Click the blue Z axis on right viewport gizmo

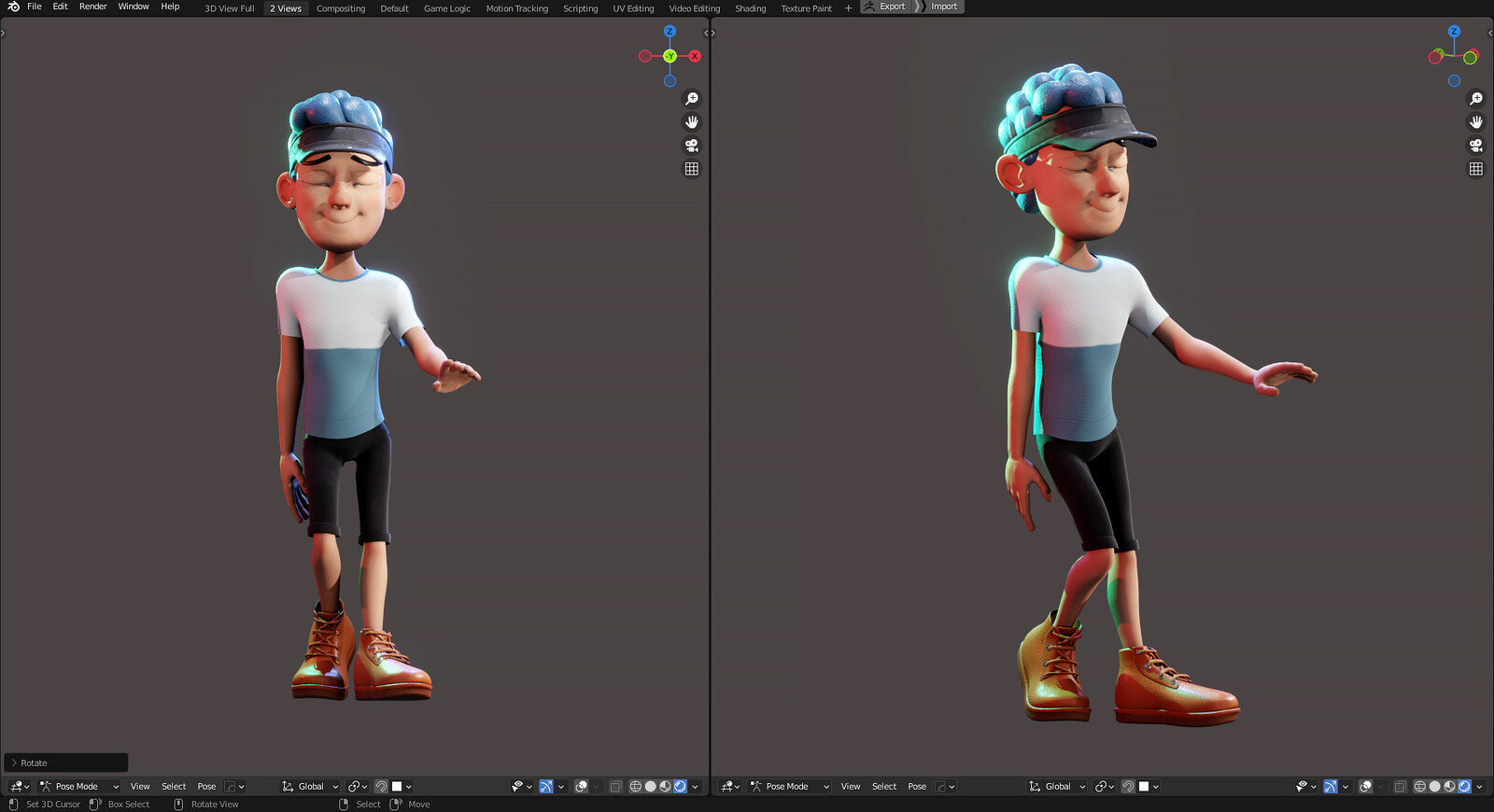[x=1454, y=32]
